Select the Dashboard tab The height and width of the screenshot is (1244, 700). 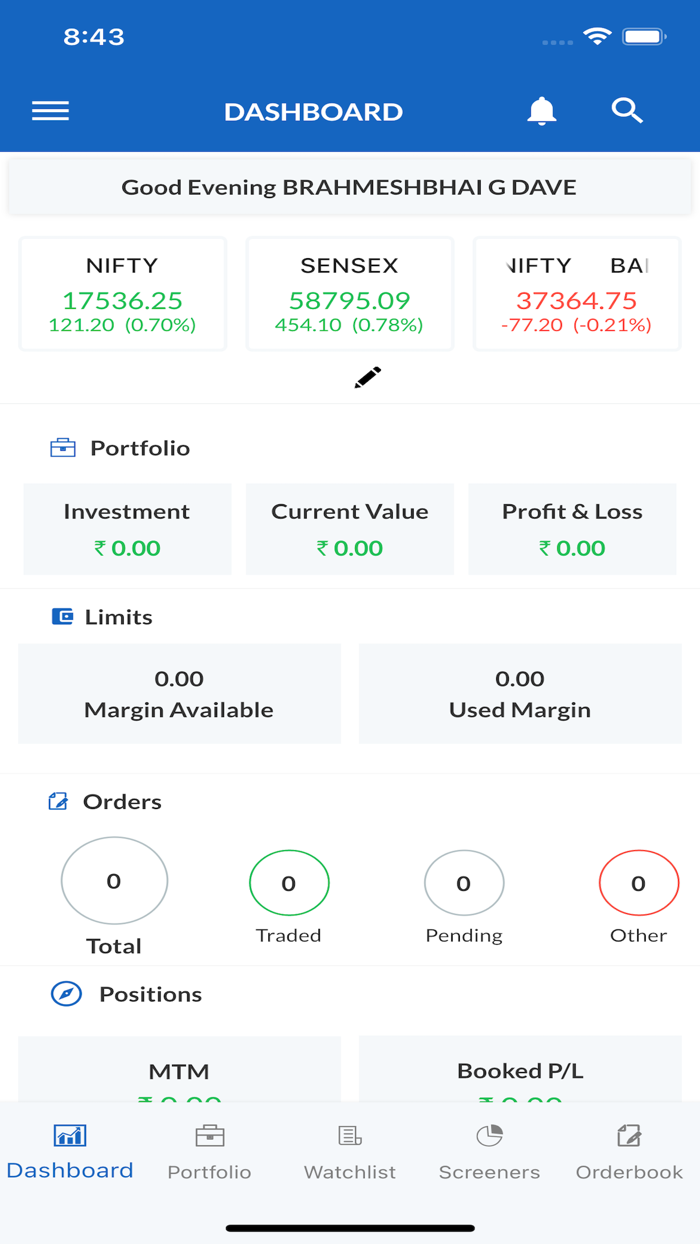[69, 1148]
